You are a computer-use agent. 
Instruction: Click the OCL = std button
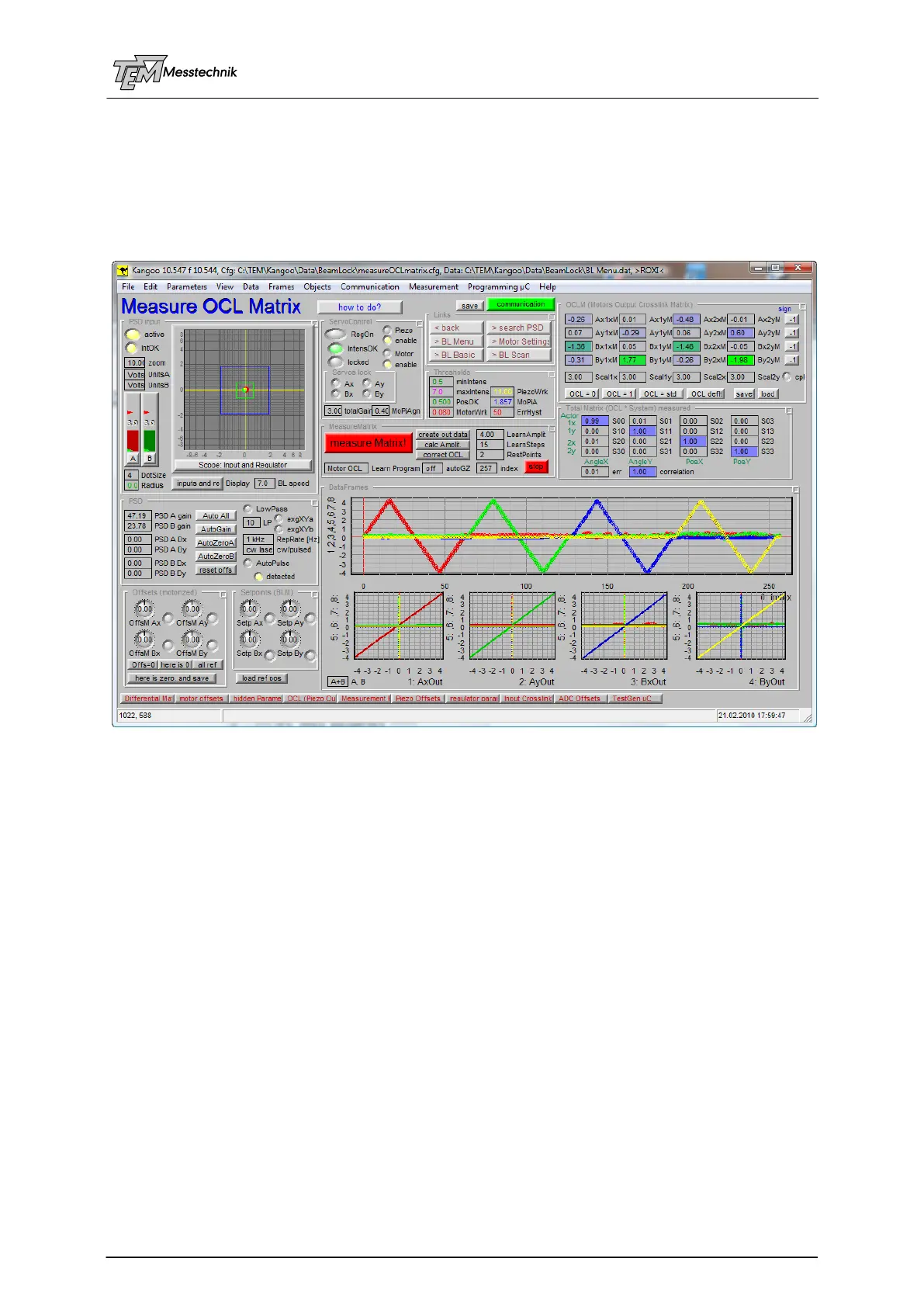coord(660,393)
